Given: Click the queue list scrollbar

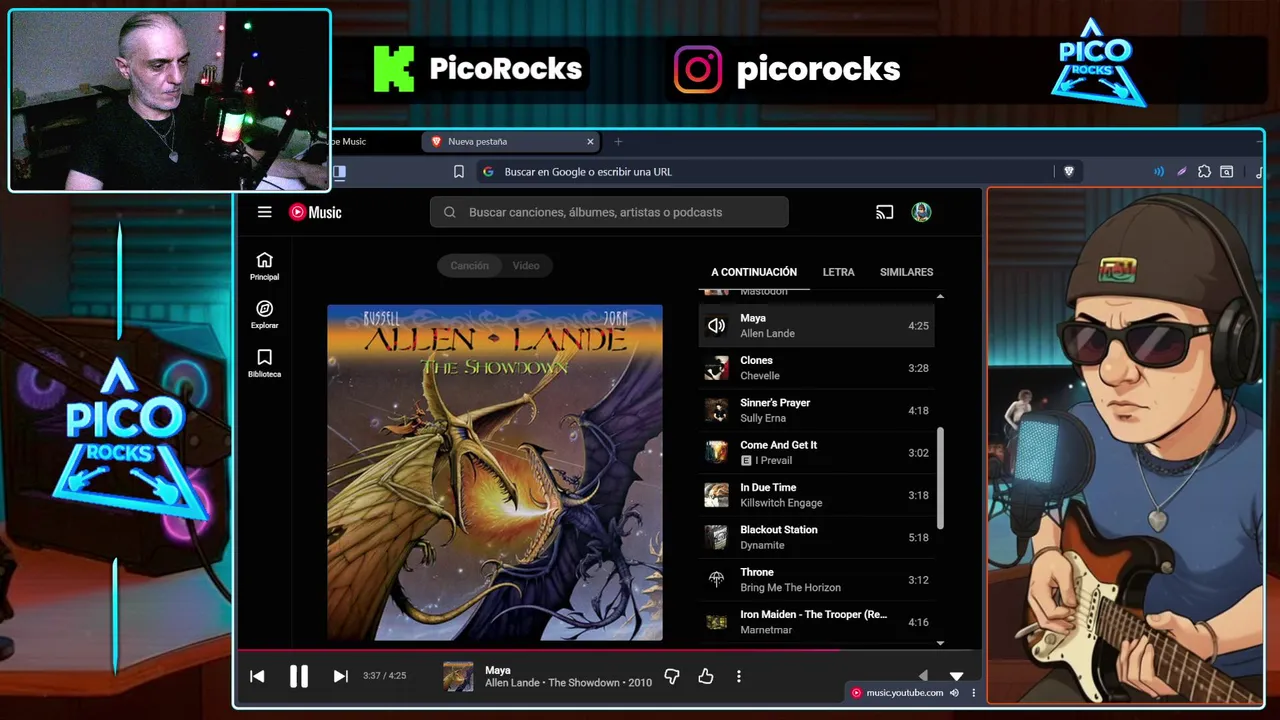Looking at the screenshot, I should coord(940,478).
